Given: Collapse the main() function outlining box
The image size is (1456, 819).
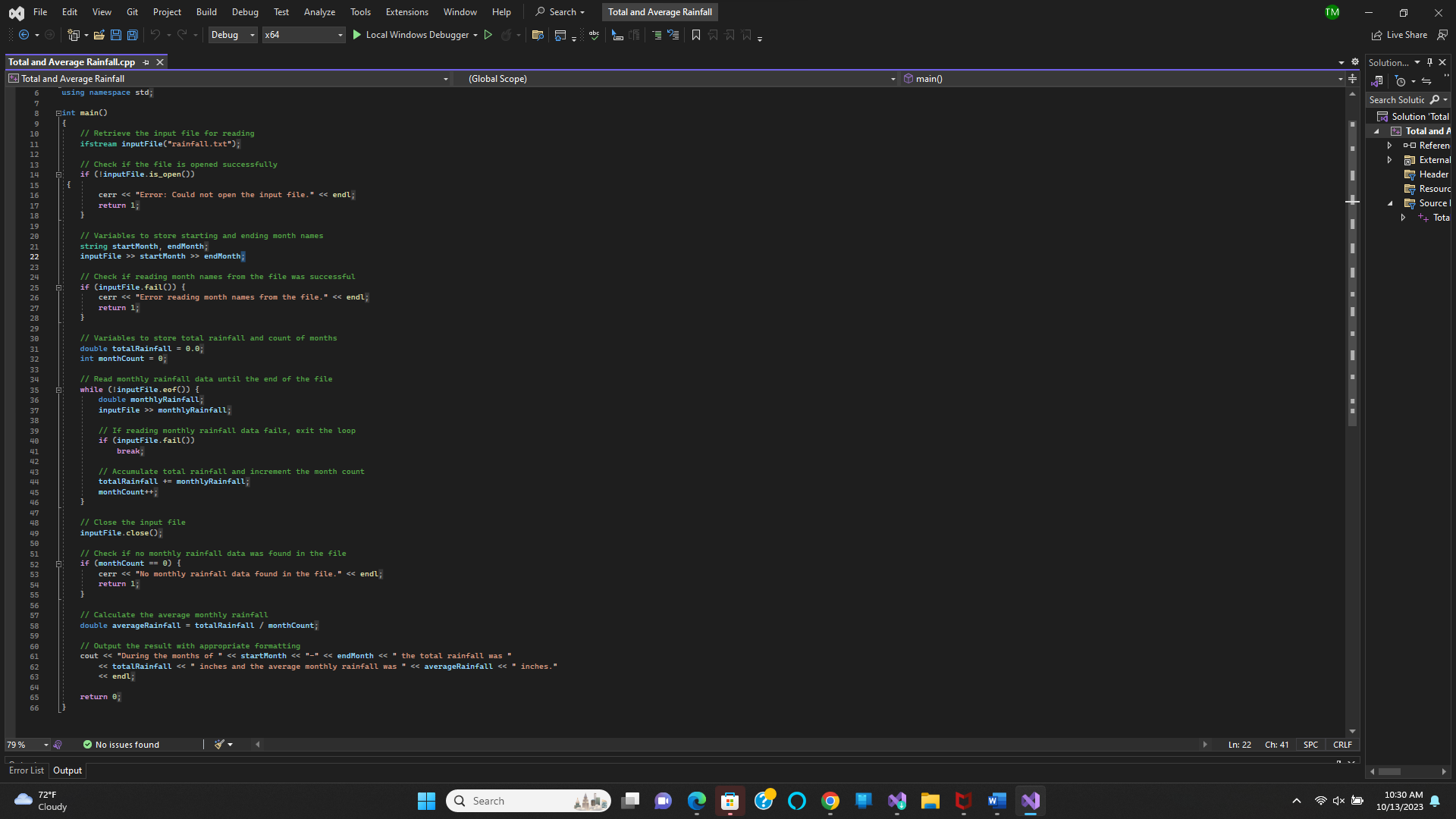Looking at the screenshot, I should [58, 113].
